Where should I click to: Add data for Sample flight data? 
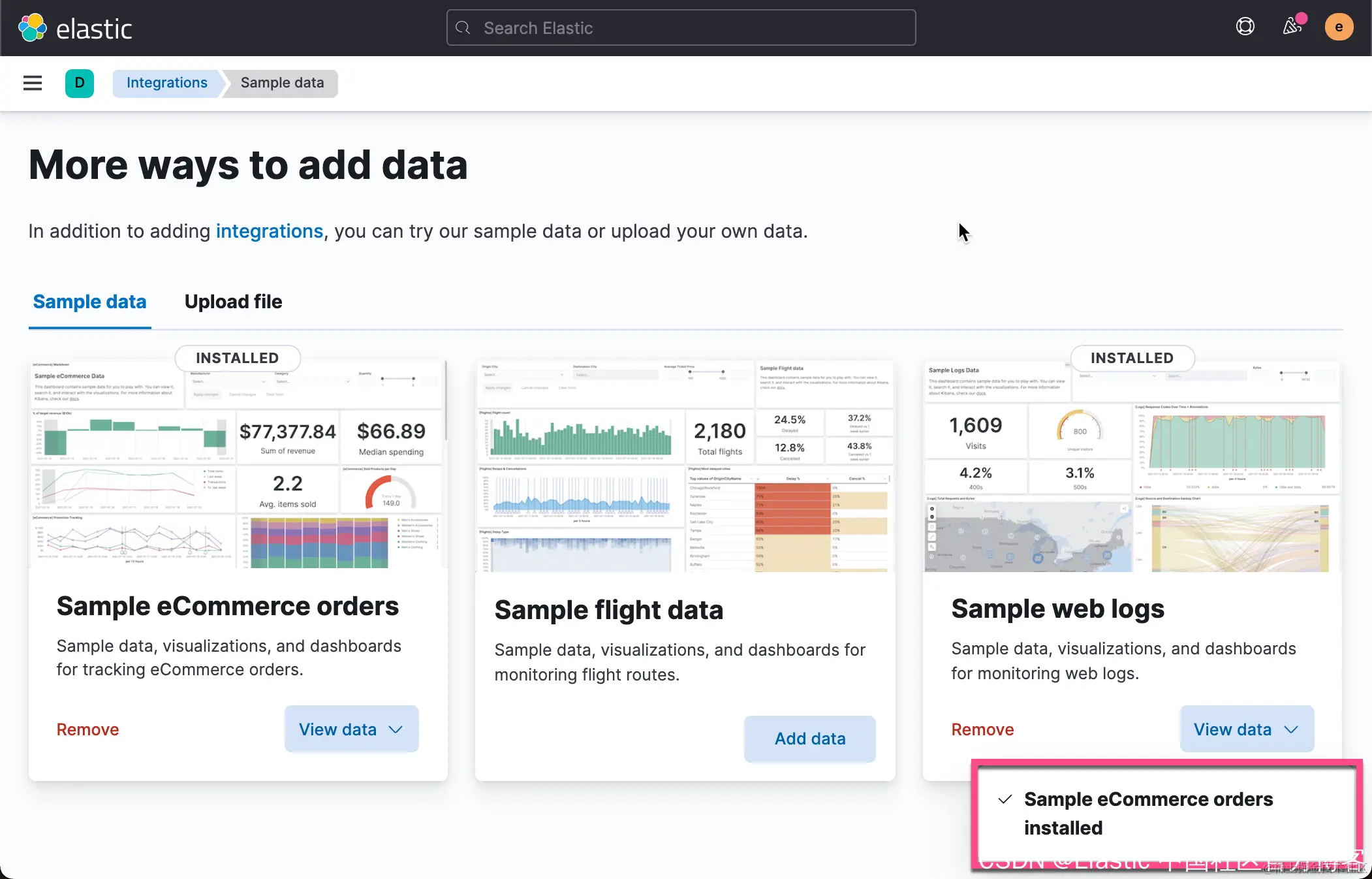coord(809,739)
